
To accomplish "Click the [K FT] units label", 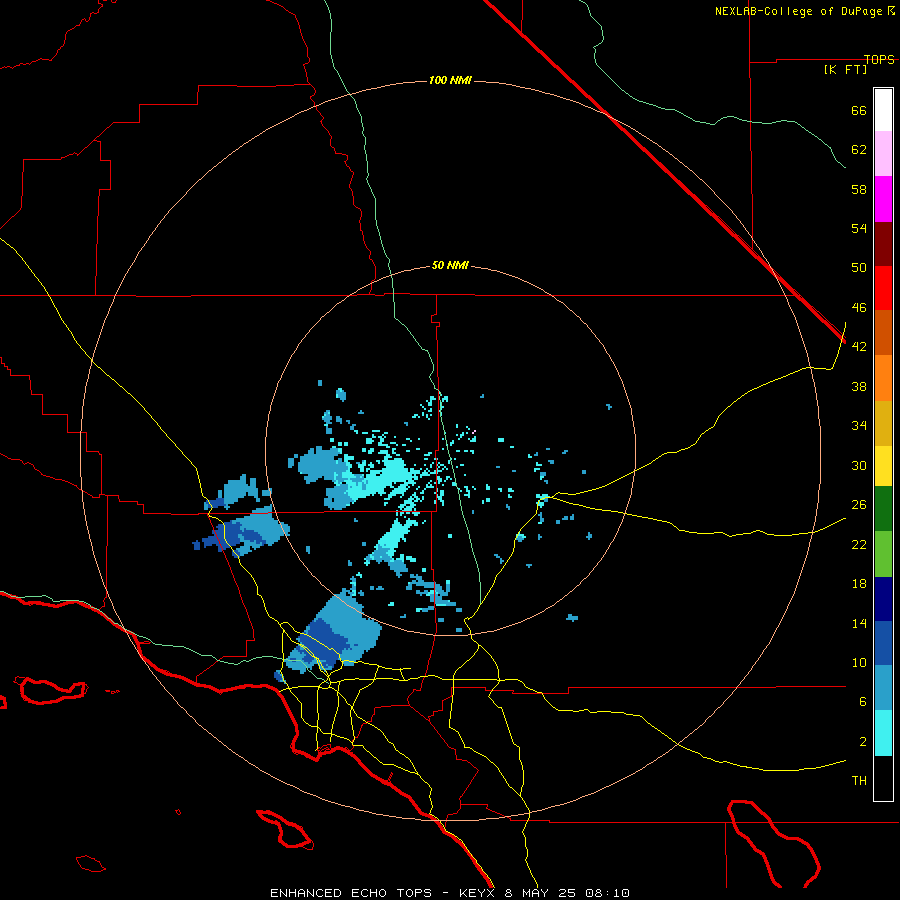I will point(845,69).
